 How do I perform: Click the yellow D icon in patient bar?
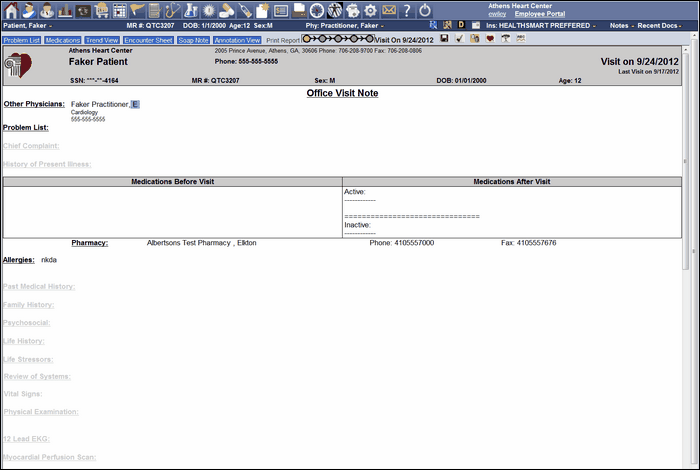pos(461,25)
